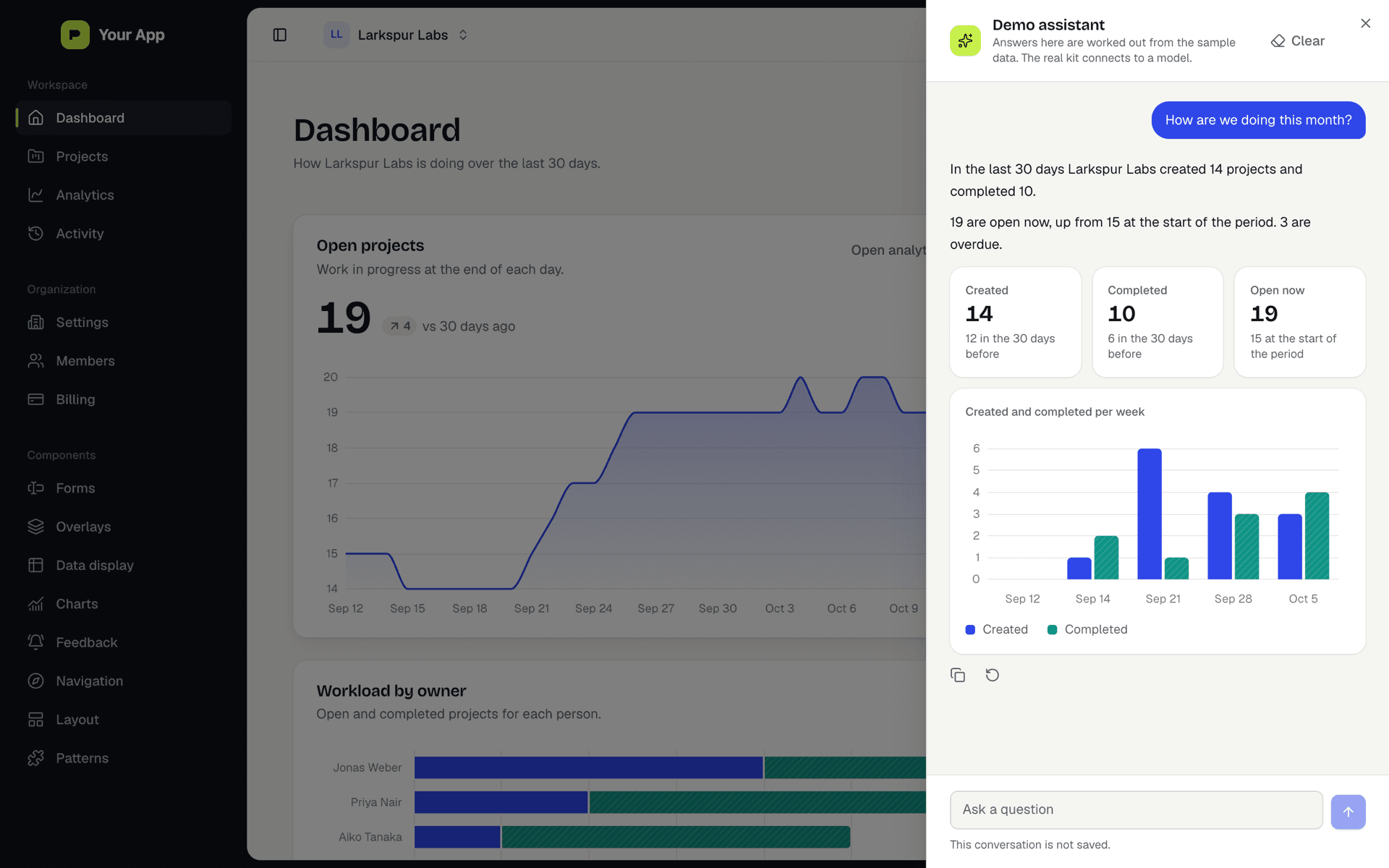Click the Patterns puzzle icon

tap(36, 758)
